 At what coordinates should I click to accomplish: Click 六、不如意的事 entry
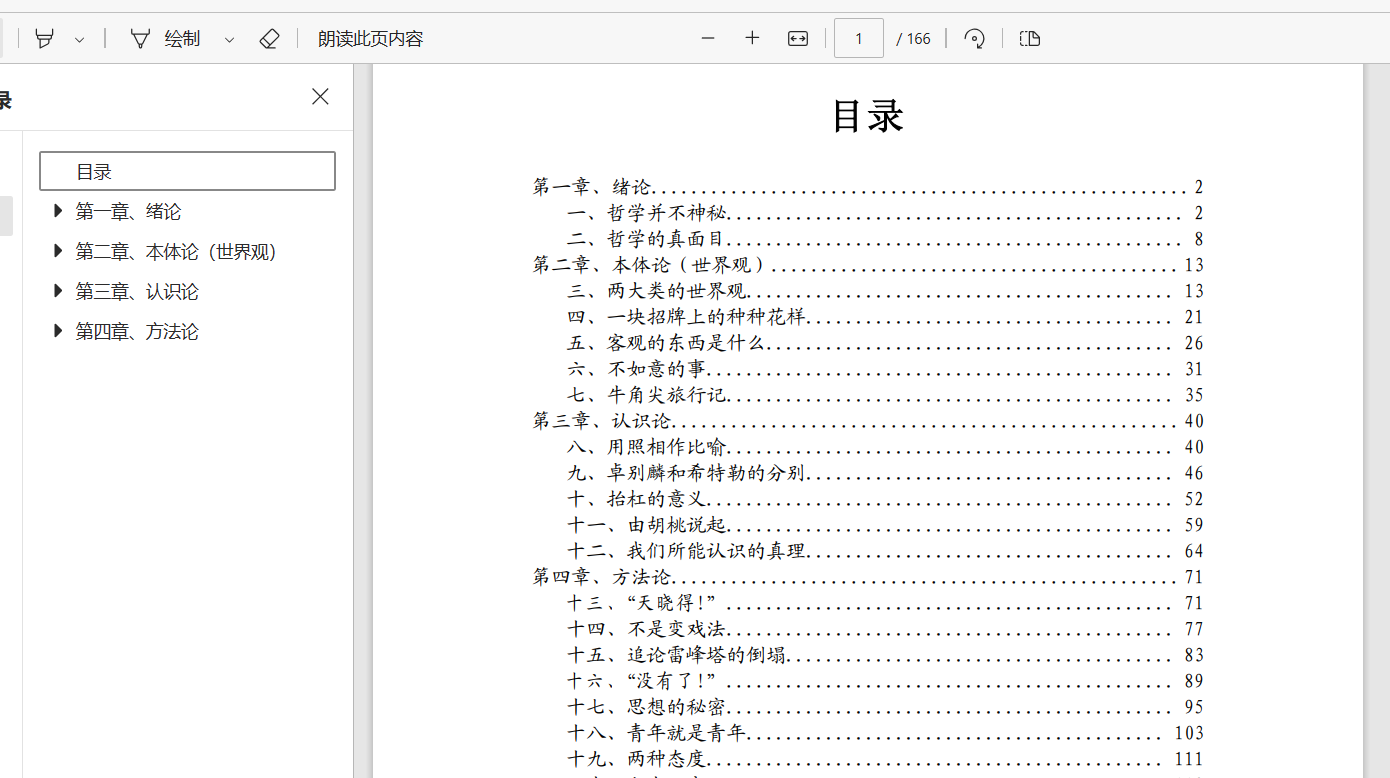click(885, 369)
